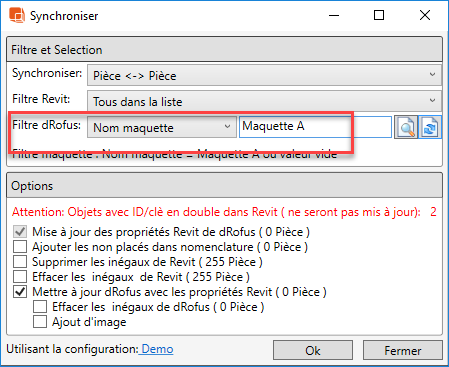Check Supprimer les inégaux de Revit
449x367 pixels.
20,262
